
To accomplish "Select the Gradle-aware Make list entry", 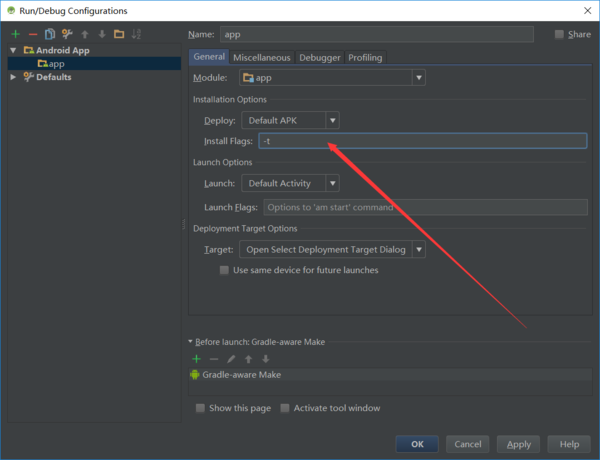I will tap(390, 375).
